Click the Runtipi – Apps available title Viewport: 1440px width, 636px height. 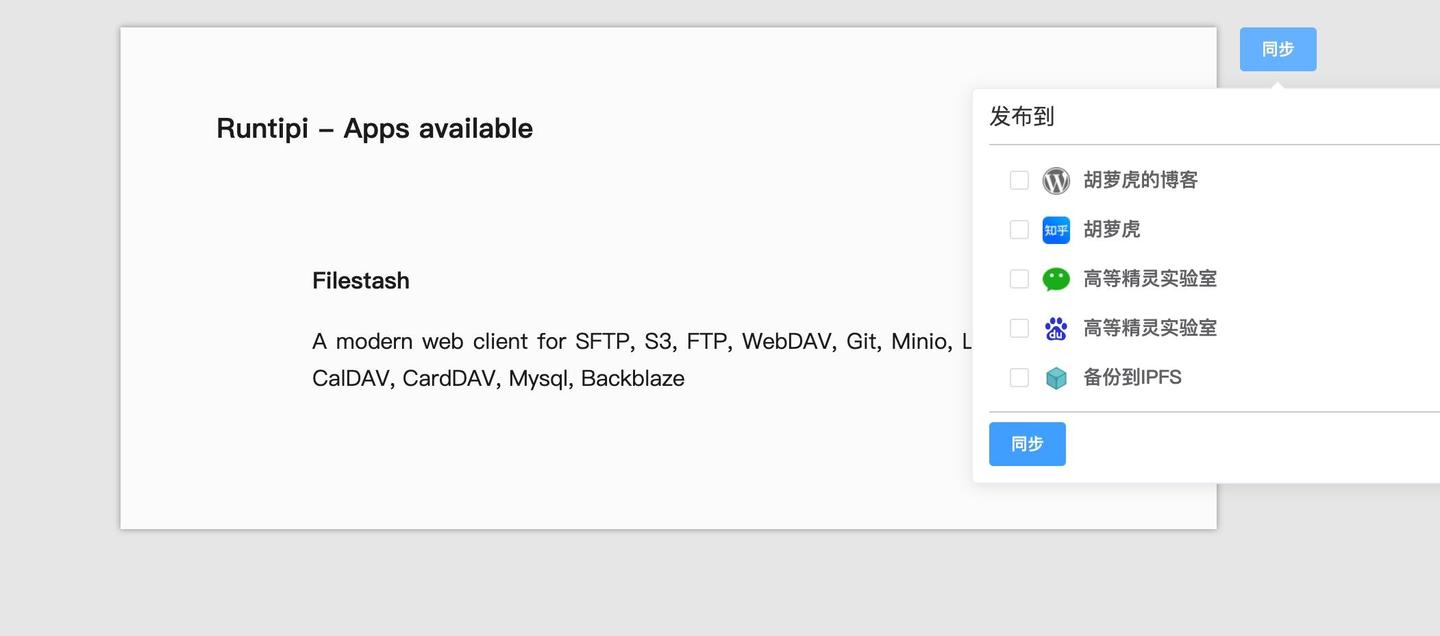[x=374, y=127]
